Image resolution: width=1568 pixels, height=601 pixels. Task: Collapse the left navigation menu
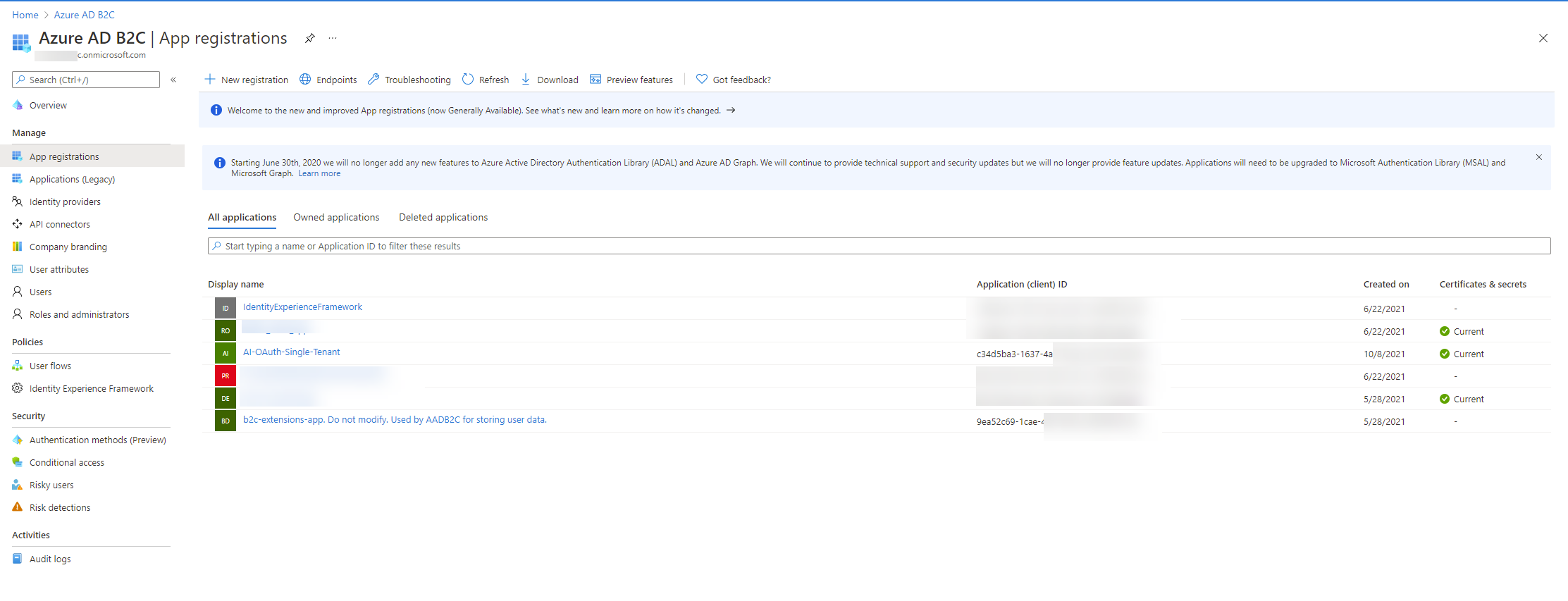pos(173,80)
